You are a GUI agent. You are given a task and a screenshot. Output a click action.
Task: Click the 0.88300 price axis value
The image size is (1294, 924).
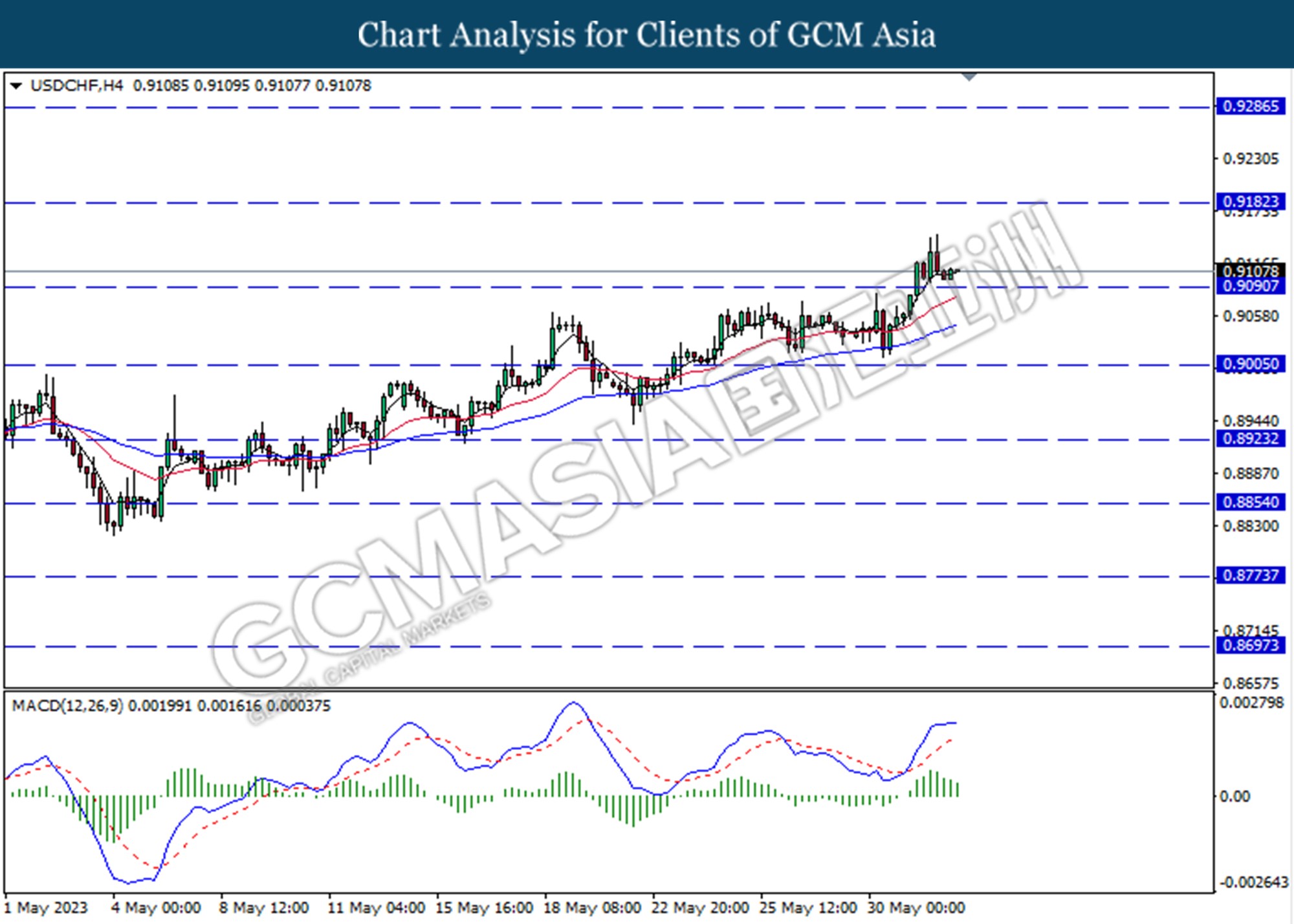(x=1251, y=526)
